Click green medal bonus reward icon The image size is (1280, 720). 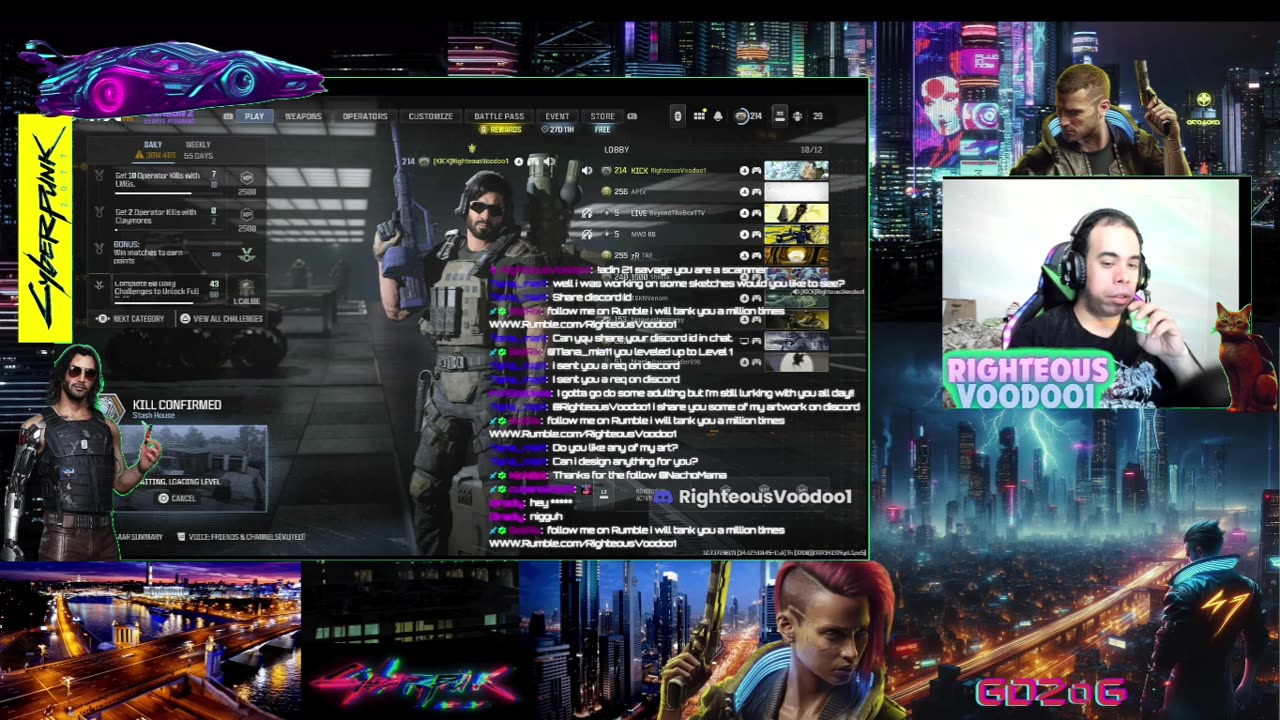coord(247,255)
